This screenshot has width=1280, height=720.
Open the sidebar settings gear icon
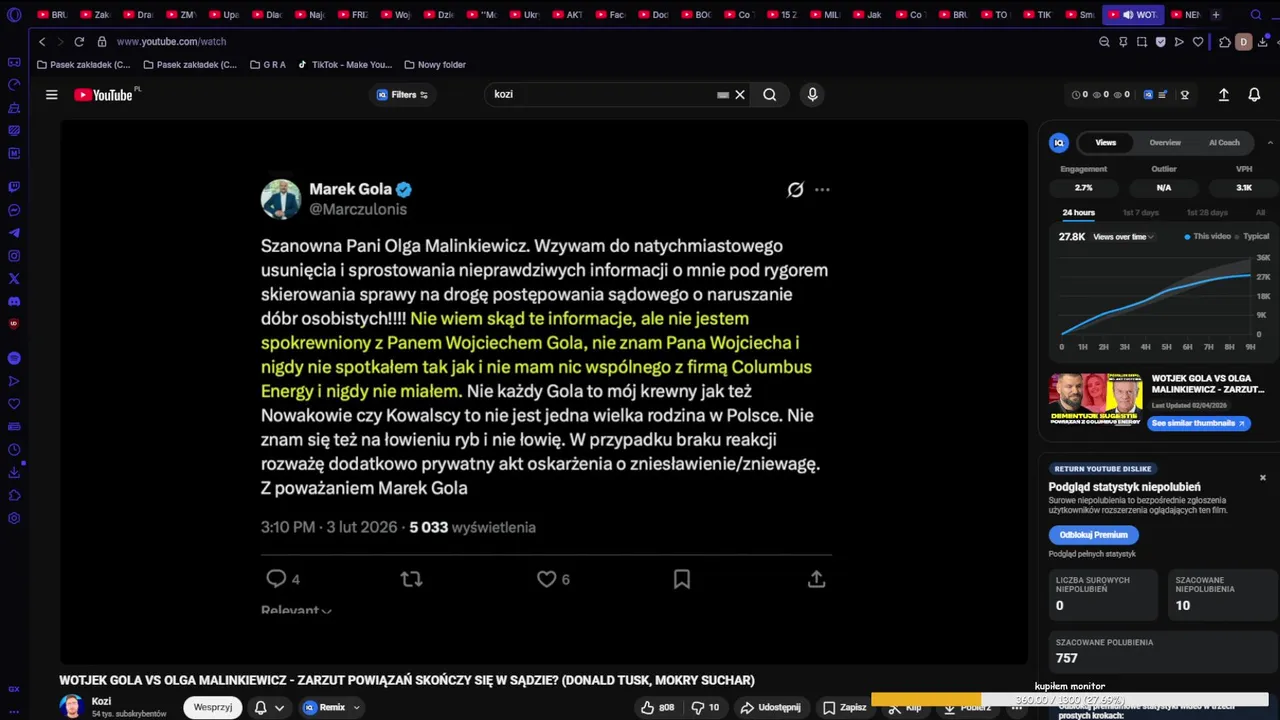14,518
